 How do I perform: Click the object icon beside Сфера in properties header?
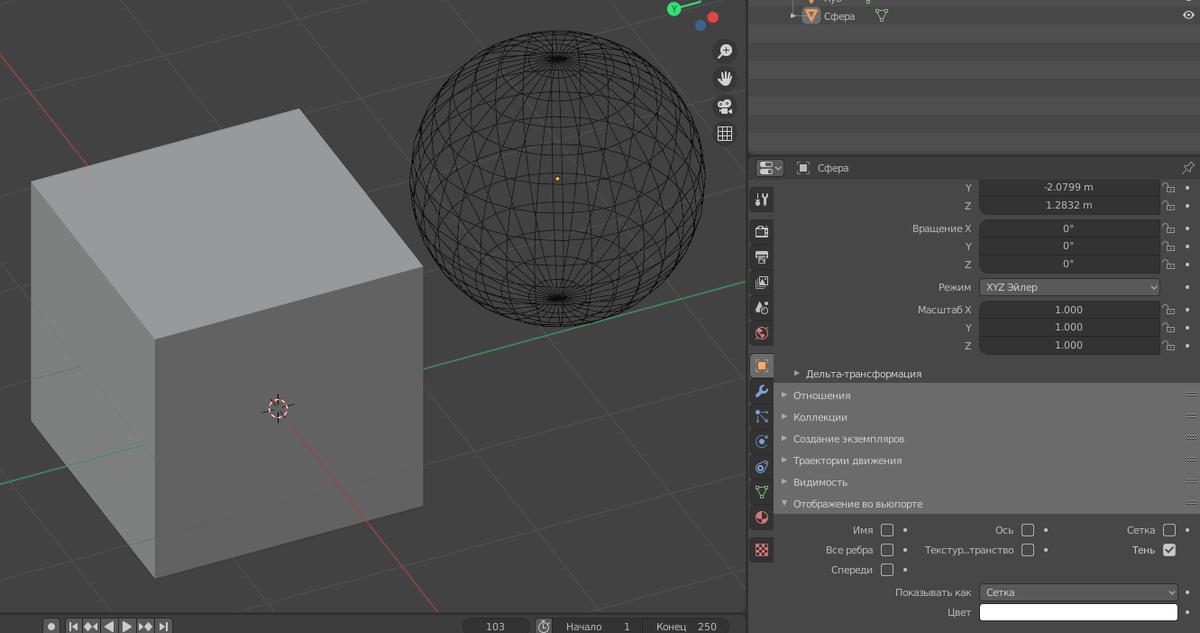click(803, 168)
